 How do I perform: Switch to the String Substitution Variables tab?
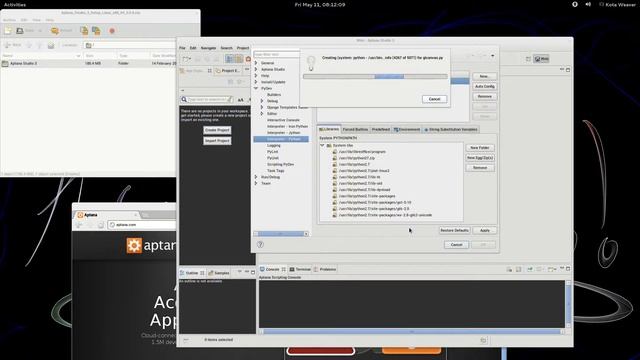click(x=451, y=129)
